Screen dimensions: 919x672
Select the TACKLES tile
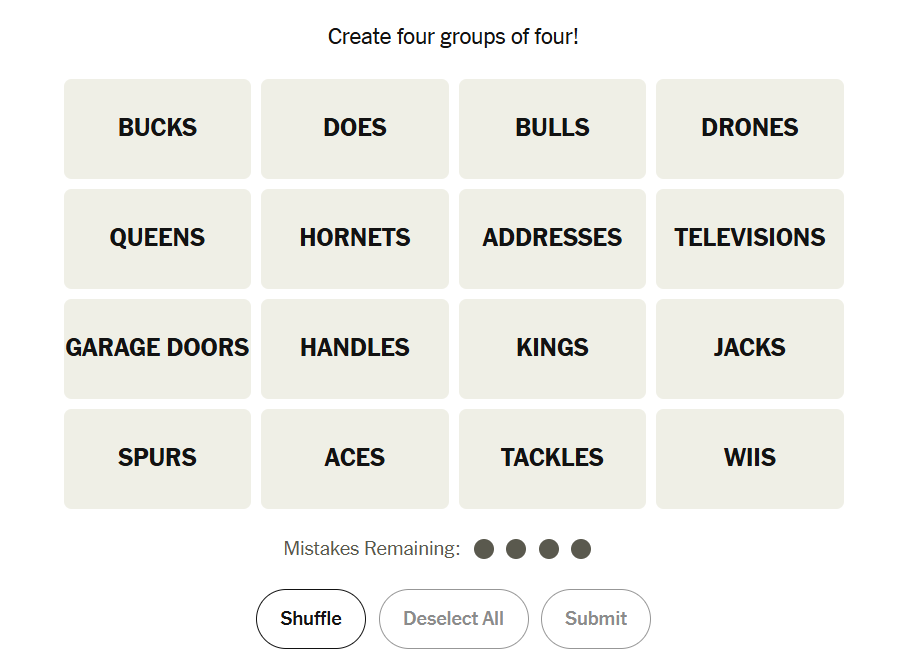[x=552, y=459]
